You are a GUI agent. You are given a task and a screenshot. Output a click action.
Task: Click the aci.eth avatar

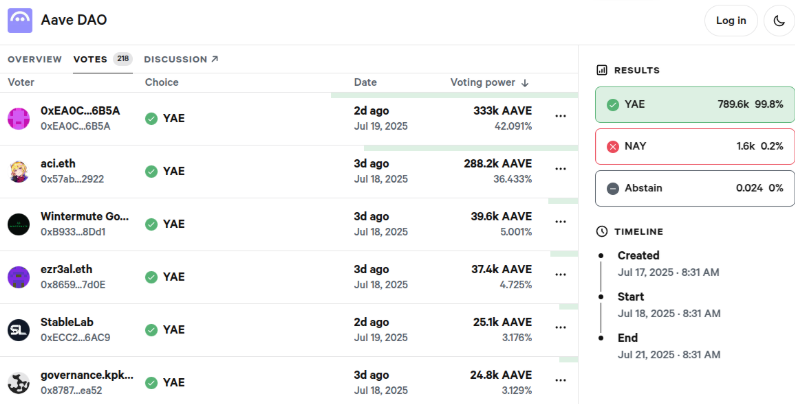pyautogui.click(x=19, y=171)
